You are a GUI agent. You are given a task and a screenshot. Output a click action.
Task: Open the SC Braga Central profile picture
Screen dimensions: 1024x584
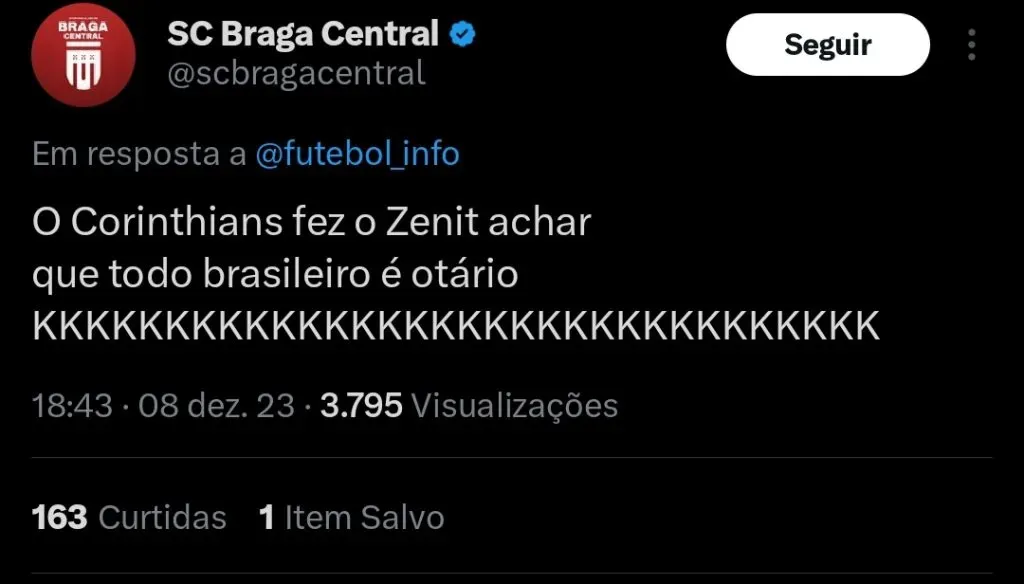click(x=83, y=55)
